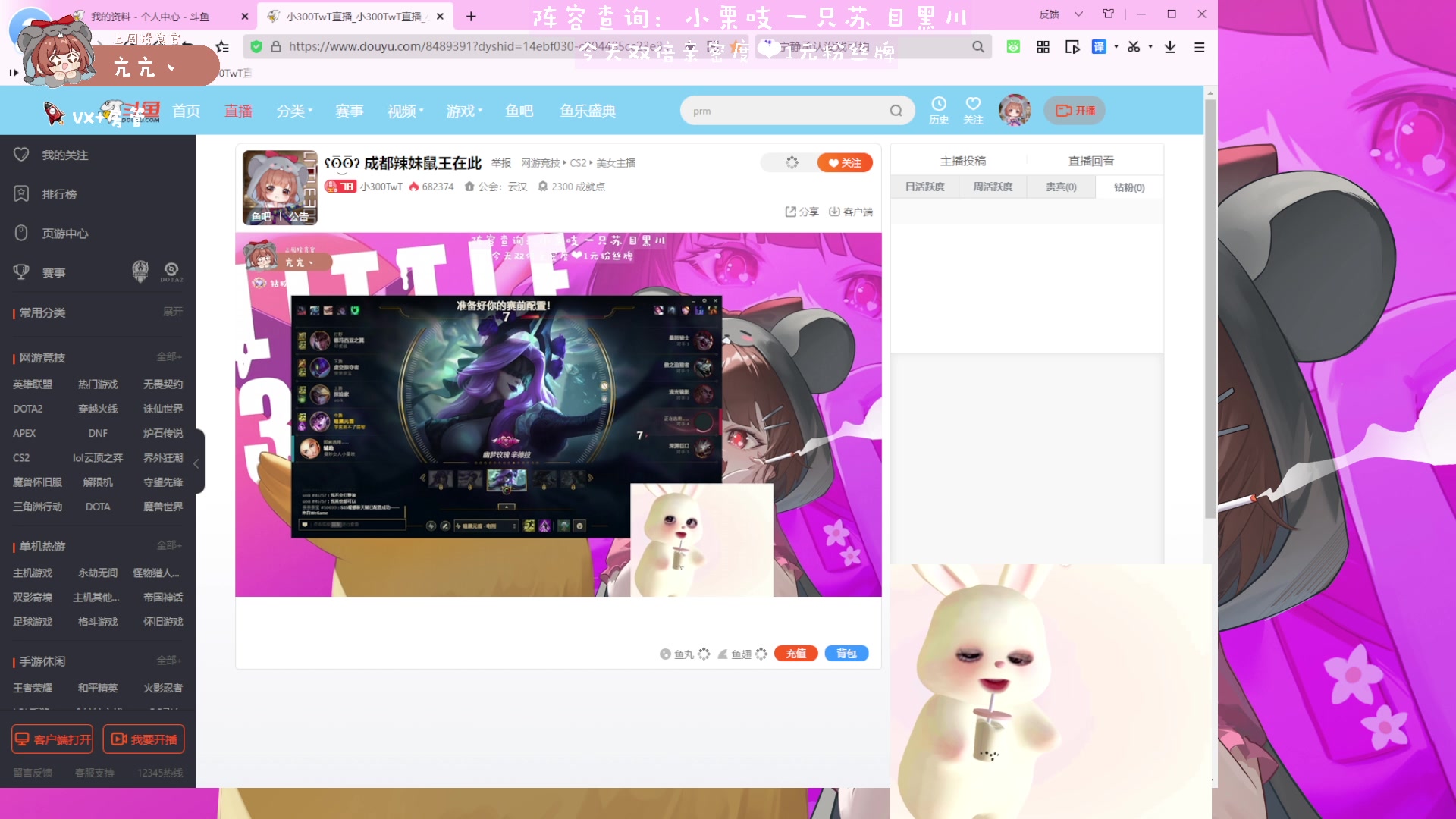Click the site security shield icon
Image resolution: width=1456 pixels, height=819 pixels.
(x=256, y=47)
